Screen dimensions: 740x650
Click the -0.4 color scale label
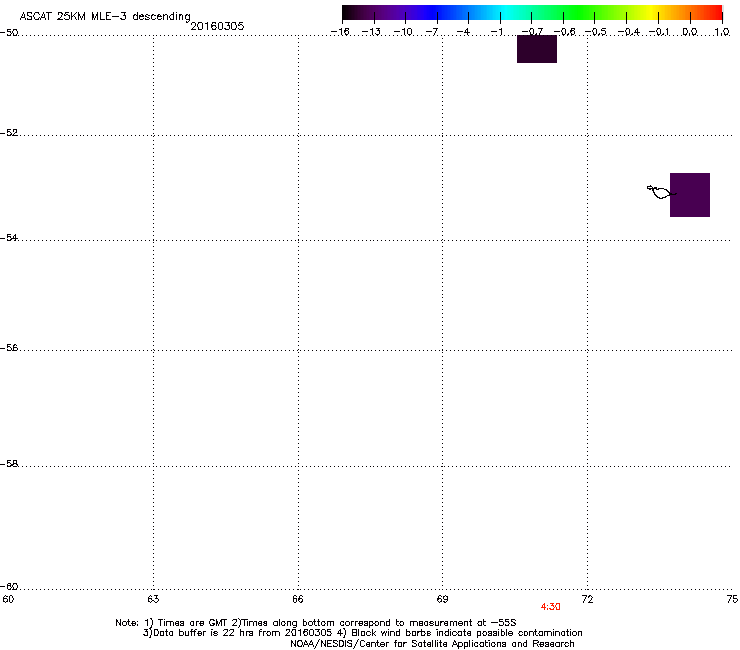click(629, 32)
